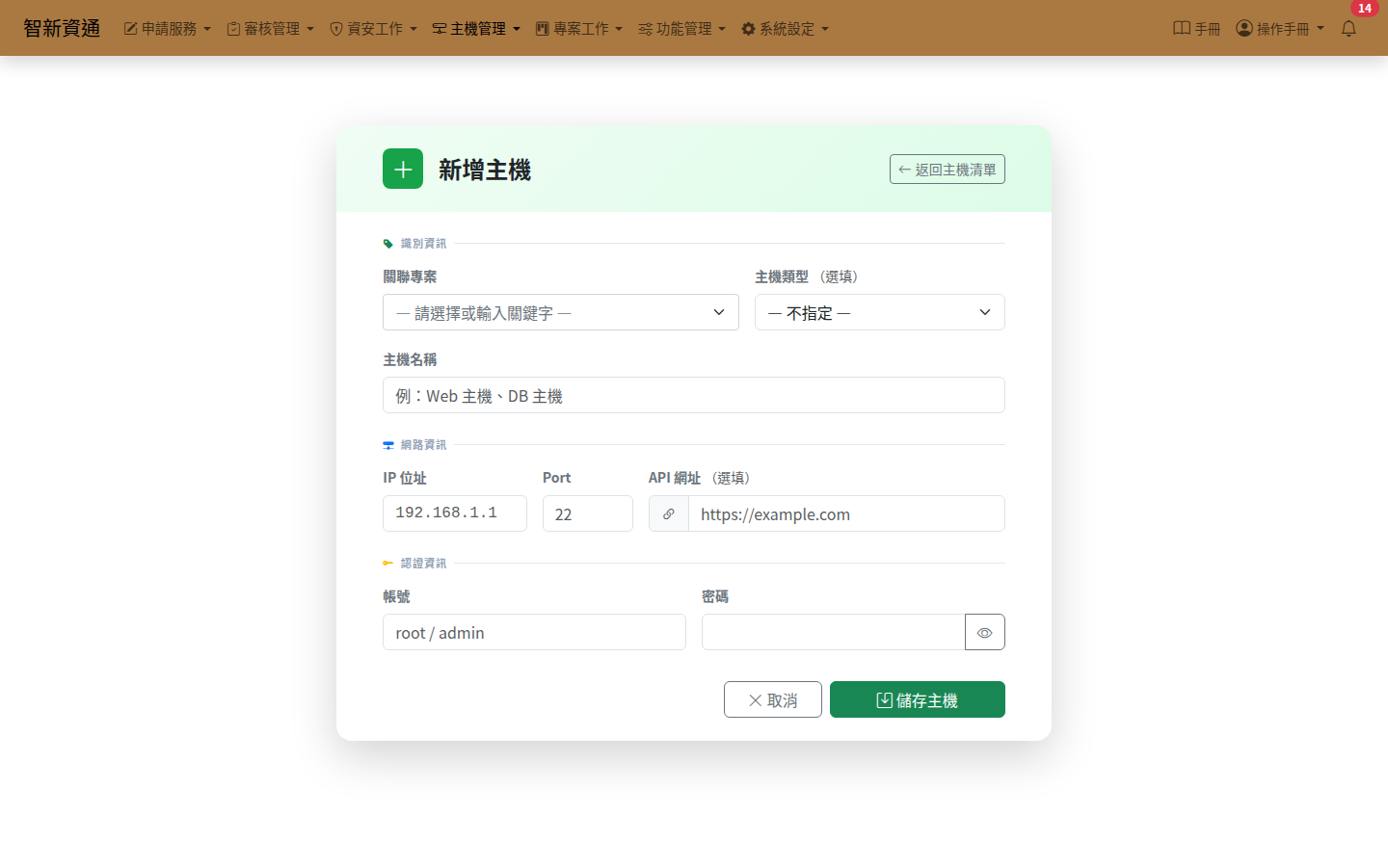The height and width of the screenshot is (868, 1388).
Task: Focus the API 網址 input field
Action: (846, 513)
